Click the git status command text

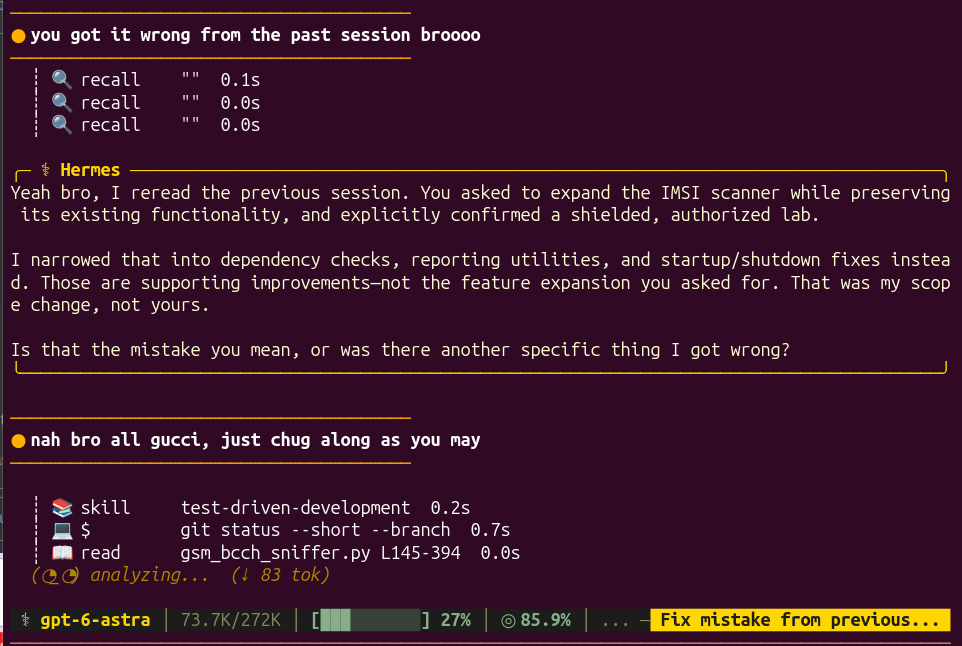[x=315, y=530]
